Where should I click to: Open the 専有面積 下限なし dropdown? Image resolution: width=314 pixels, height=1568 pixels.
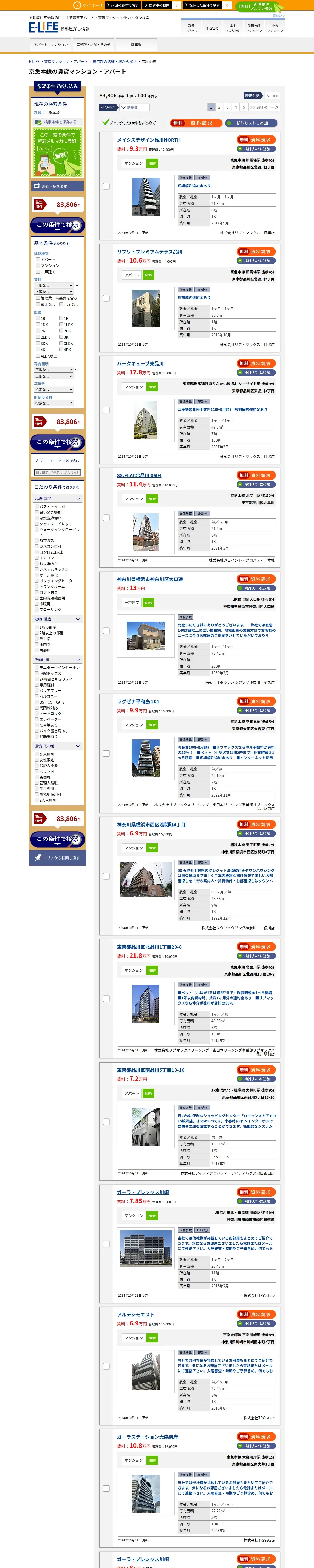[x=54, y=370]
